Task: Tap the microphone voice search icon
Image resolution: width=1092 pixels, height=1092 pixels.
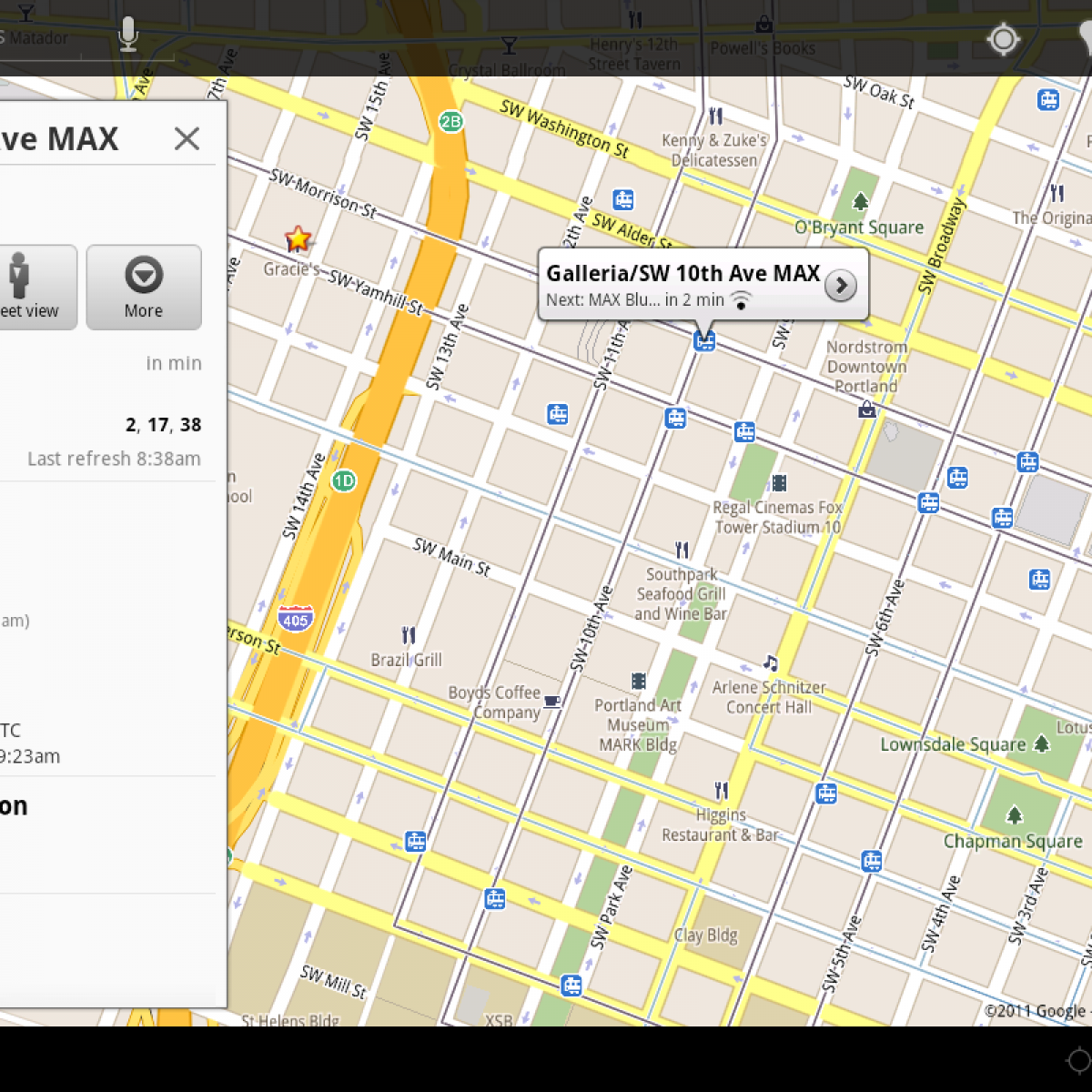Action: click(x=128, y=35)
